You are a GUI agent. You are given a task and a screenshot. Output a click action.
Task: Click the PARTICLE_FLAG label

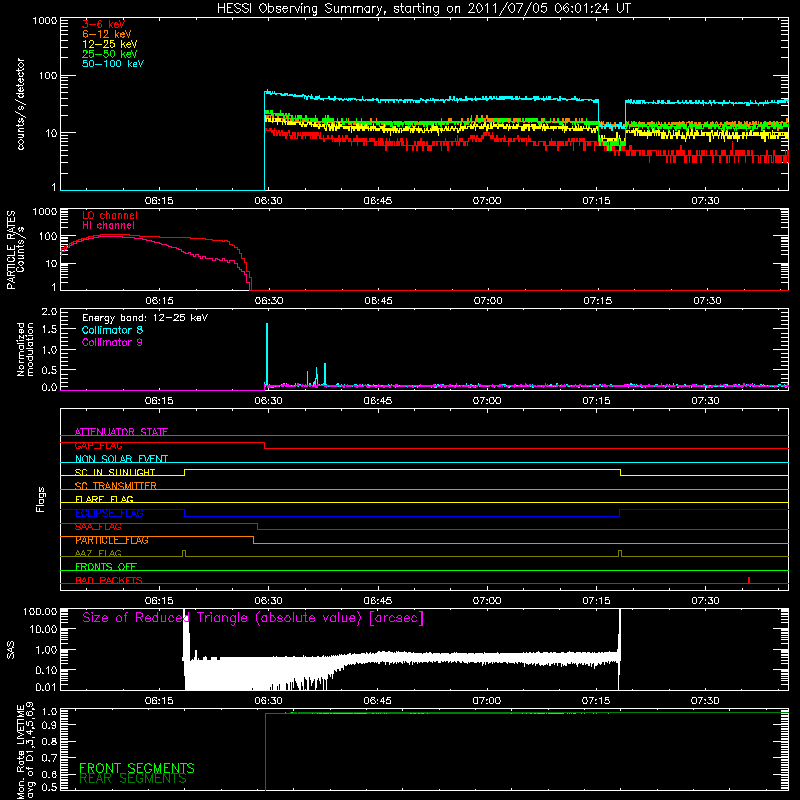coord(112,540)
